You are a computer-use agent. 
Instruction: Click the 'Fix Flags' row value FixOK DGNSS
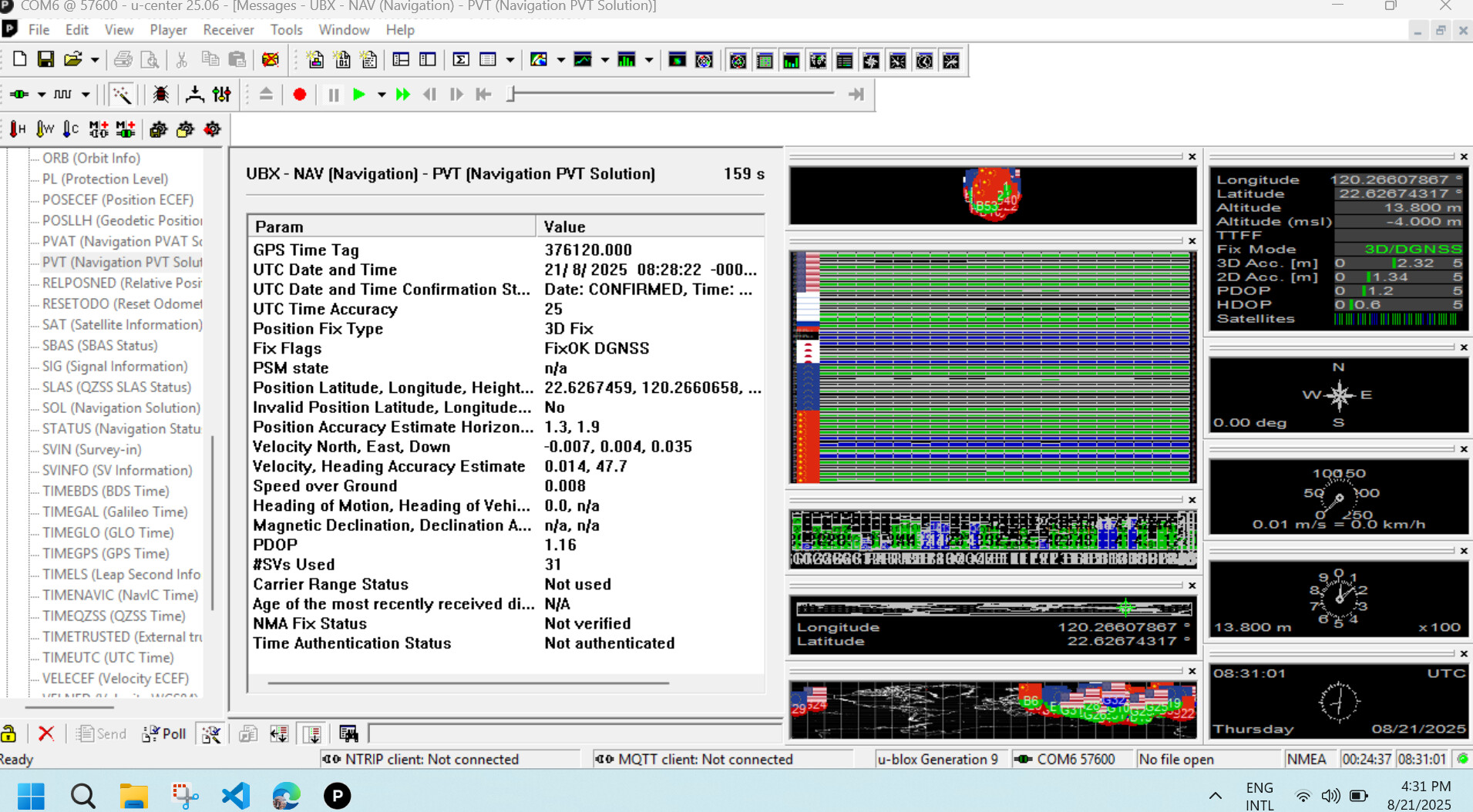click(597, 348)
